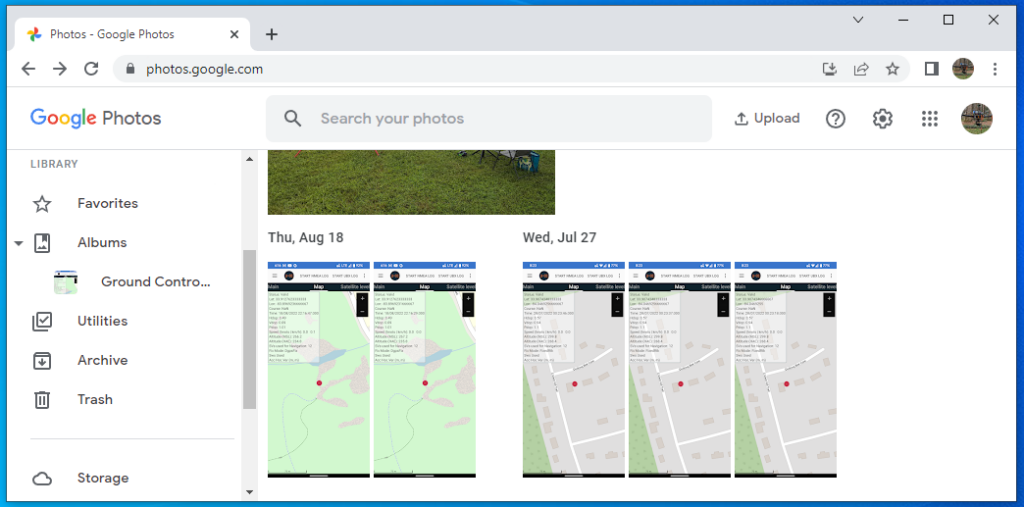Open second Thu, Aug 18 screenshot
The image size is (1024, 507).
424,370
